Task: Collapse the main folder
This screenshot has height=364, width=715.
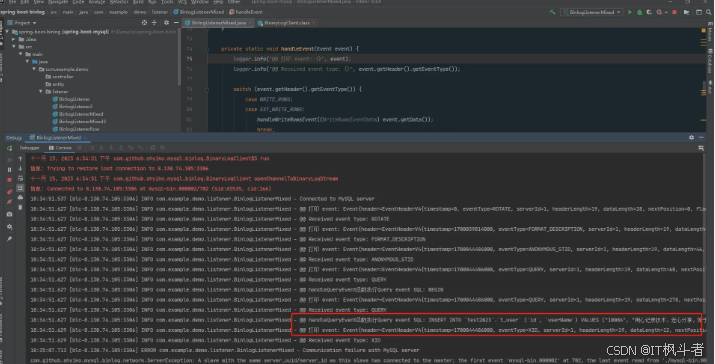Action: click(x=21, y=54)
